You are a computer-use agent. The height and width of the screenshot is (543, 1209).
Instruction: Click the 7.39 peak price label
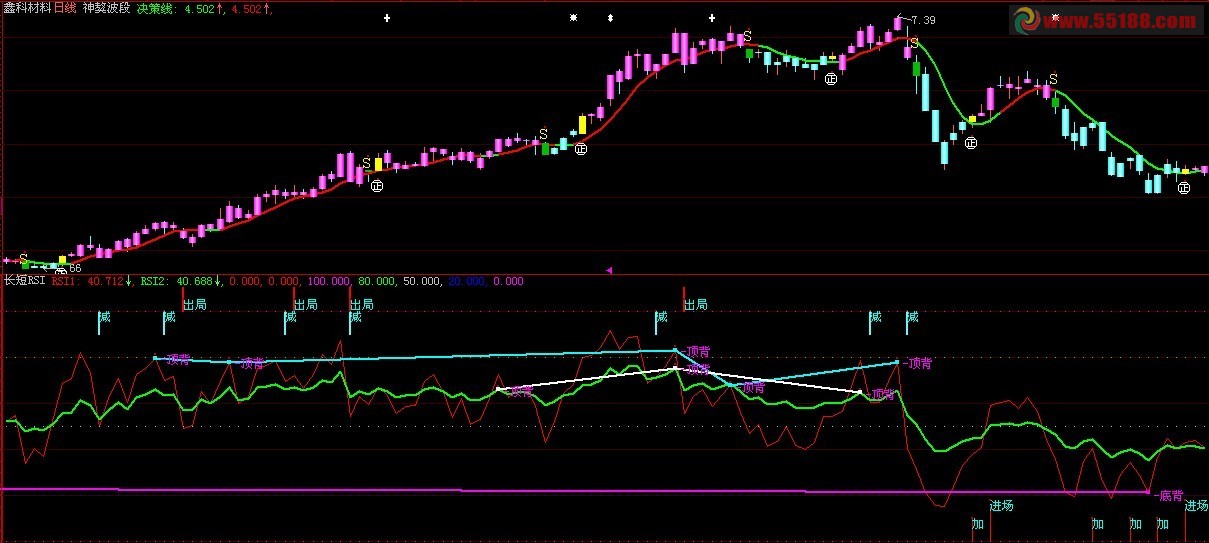pos(922,20)
